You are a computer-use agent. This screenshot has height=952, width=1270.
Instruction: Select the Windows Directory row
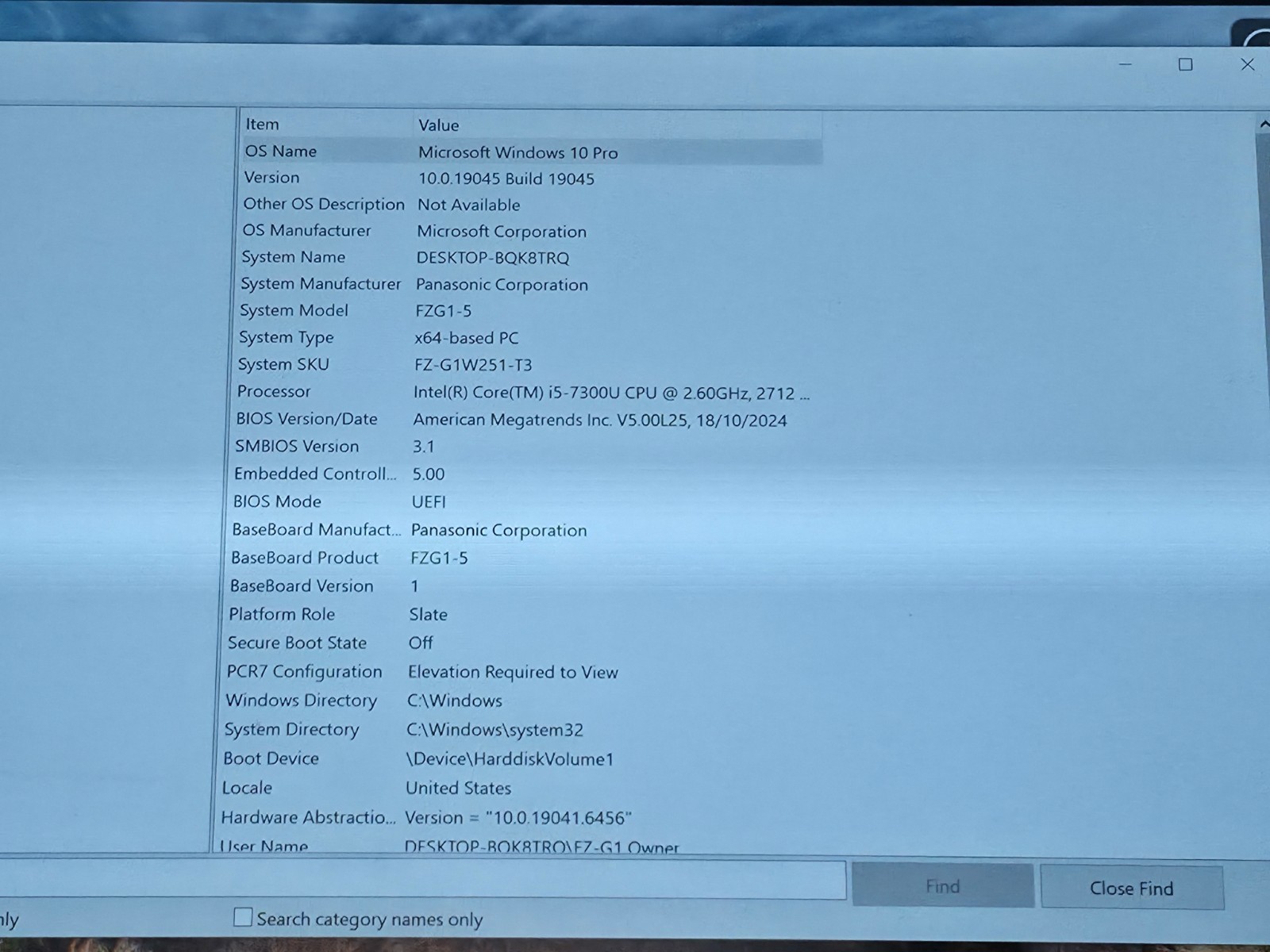524,701
